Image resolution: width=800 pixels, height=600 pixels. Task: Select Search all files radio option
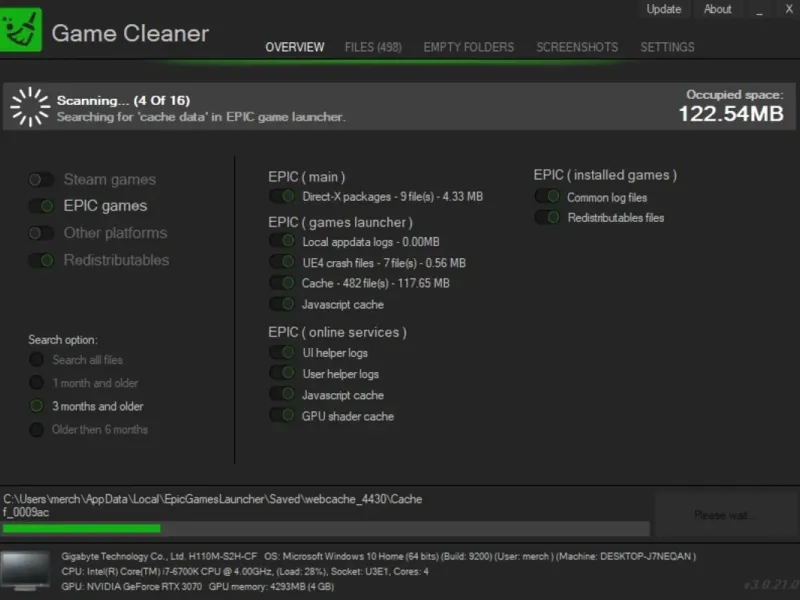(36, 360)
